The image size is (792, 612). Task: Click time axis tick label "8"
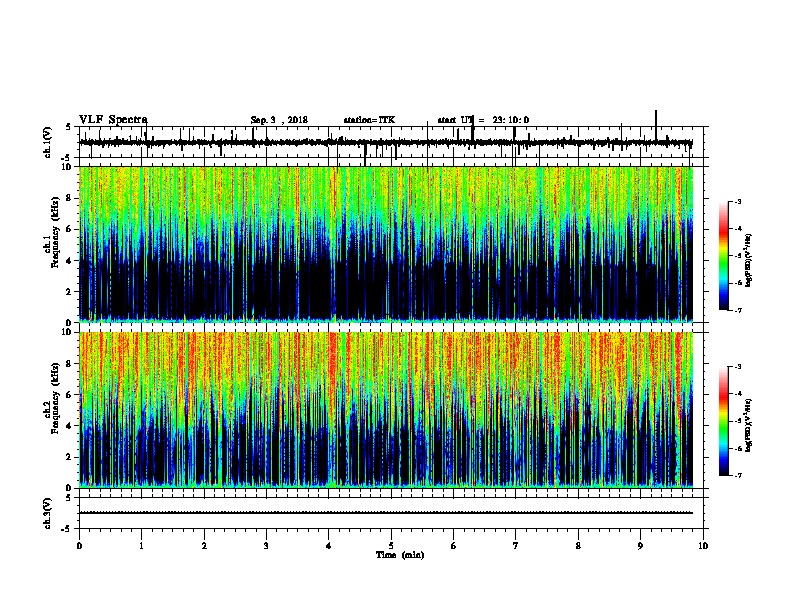coord(578,546)
